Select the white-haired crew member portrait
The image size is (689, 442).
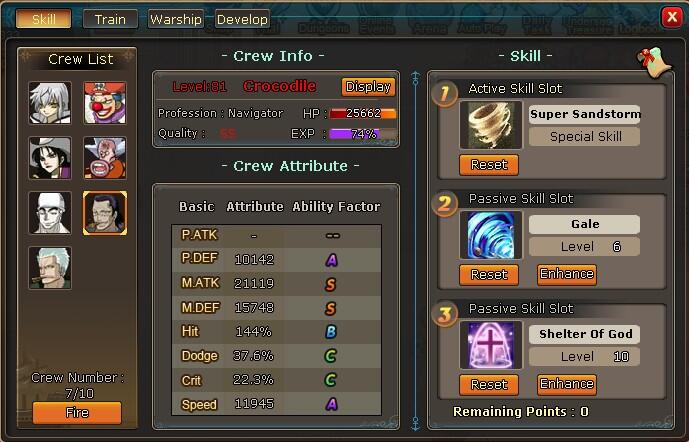point(50,103)
